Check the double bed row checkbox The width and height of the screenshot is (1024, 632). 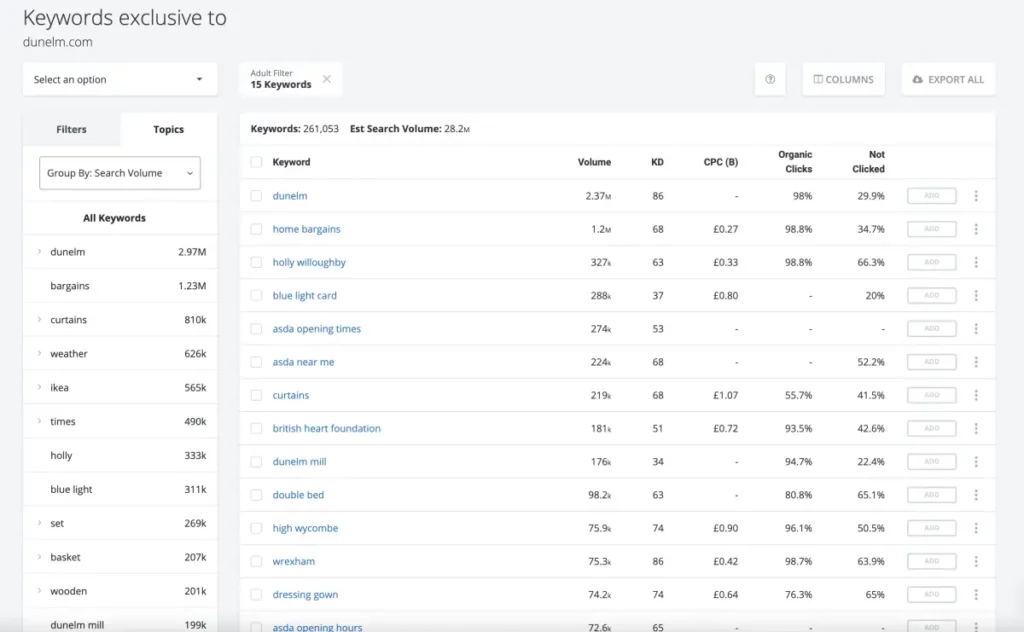pyautogui.click(x=256, y=495)
